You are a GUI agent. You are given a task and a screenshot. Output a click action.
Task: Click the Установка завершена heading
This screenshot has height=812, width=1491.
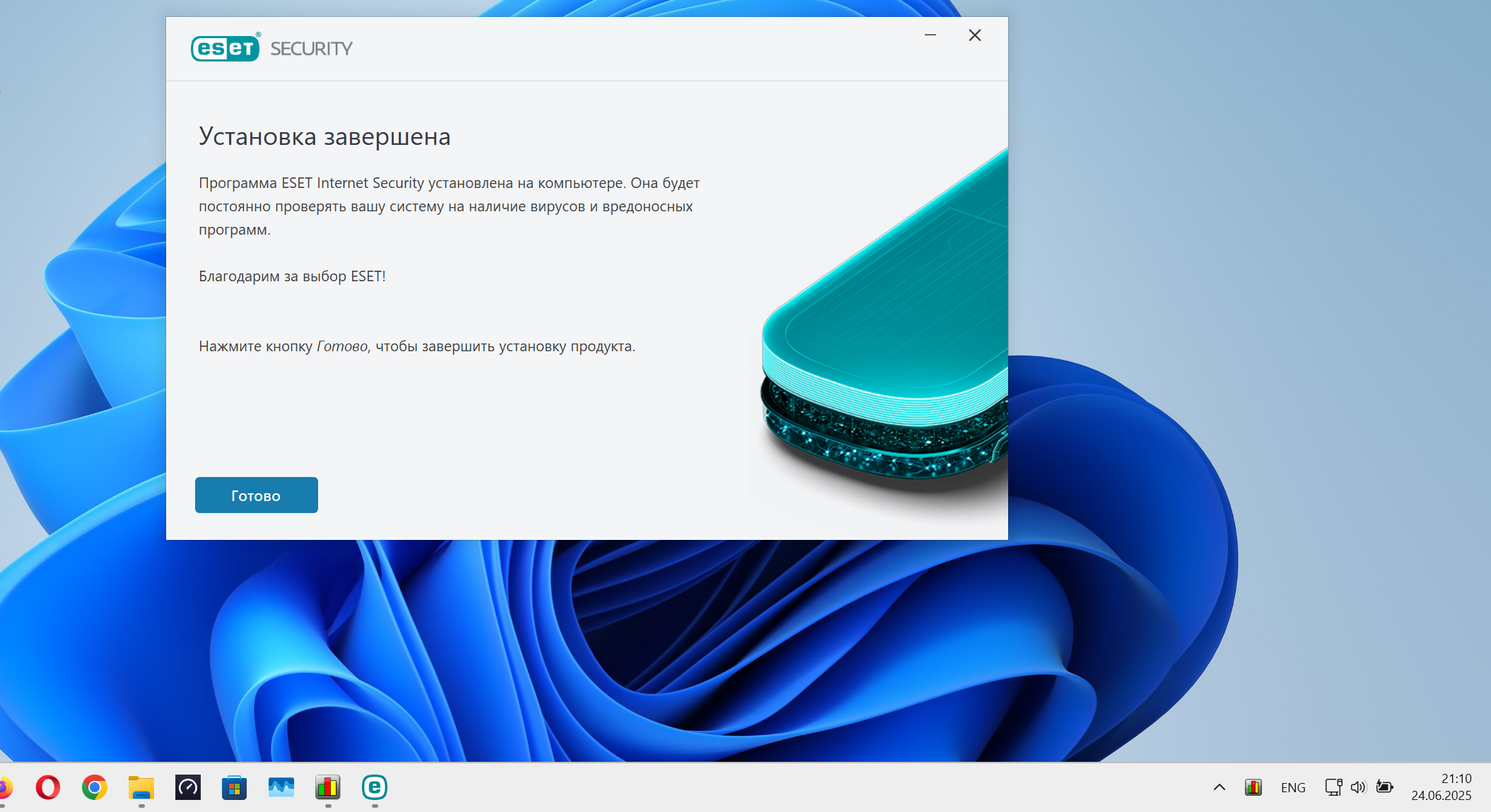point(324,136)
